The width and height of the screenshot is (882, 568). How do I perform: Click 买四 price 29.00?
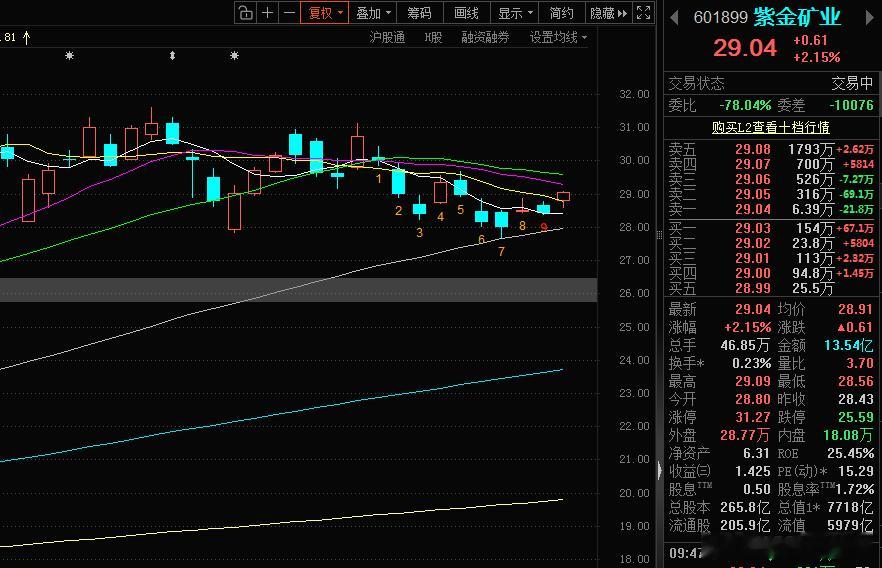[753, 273]
